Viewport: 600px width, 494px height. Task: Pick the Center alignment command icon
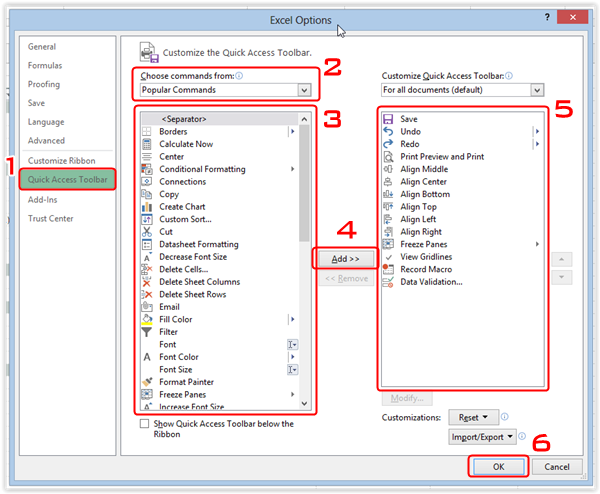coord(147,157)
